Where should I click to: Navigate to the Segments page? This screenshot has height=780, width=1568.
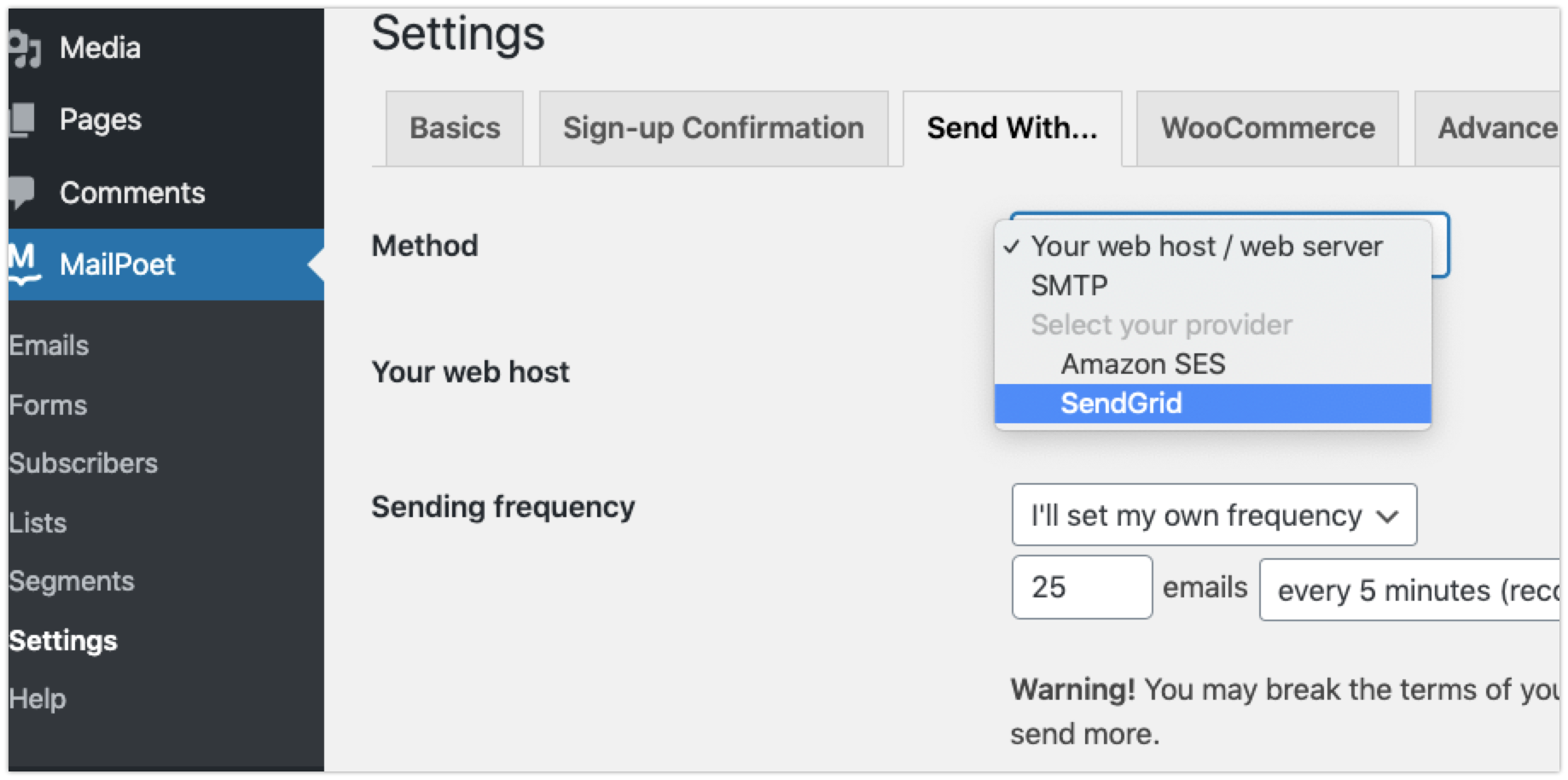[x=72, y=581]
